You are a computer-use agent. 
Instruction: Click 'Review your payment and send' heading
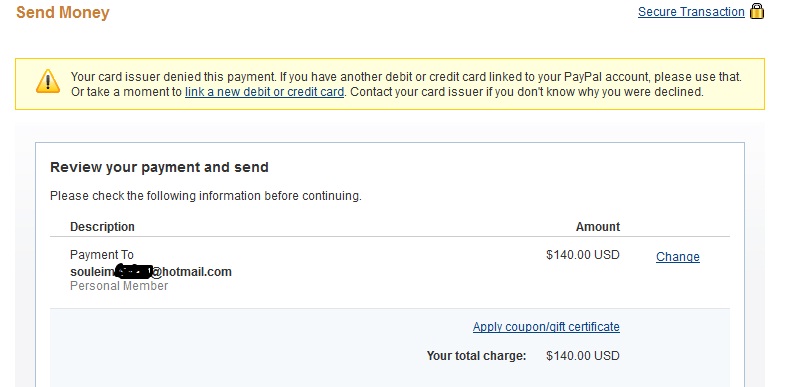(159, 167)
